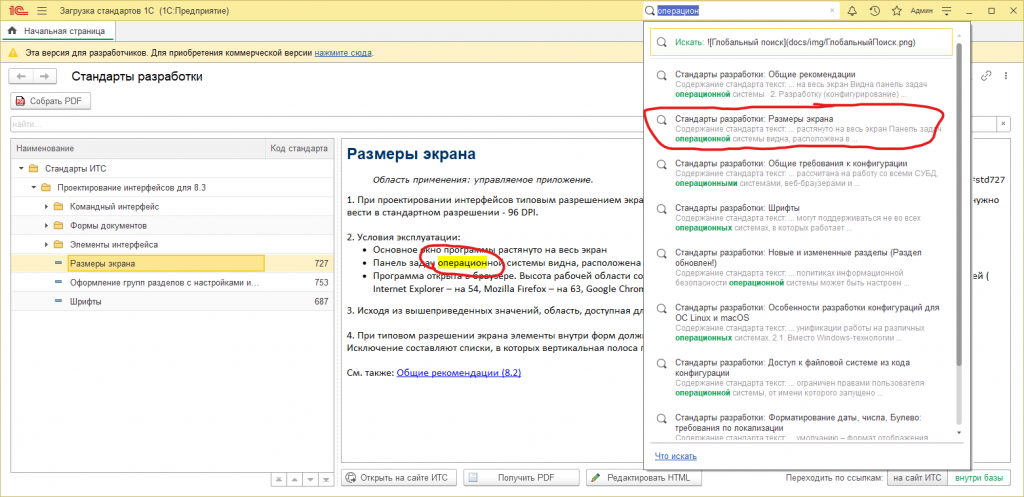1024x497 pixels.
Task: Open the history clock icon
Action: pyautogui.click(x=874, y=11)
